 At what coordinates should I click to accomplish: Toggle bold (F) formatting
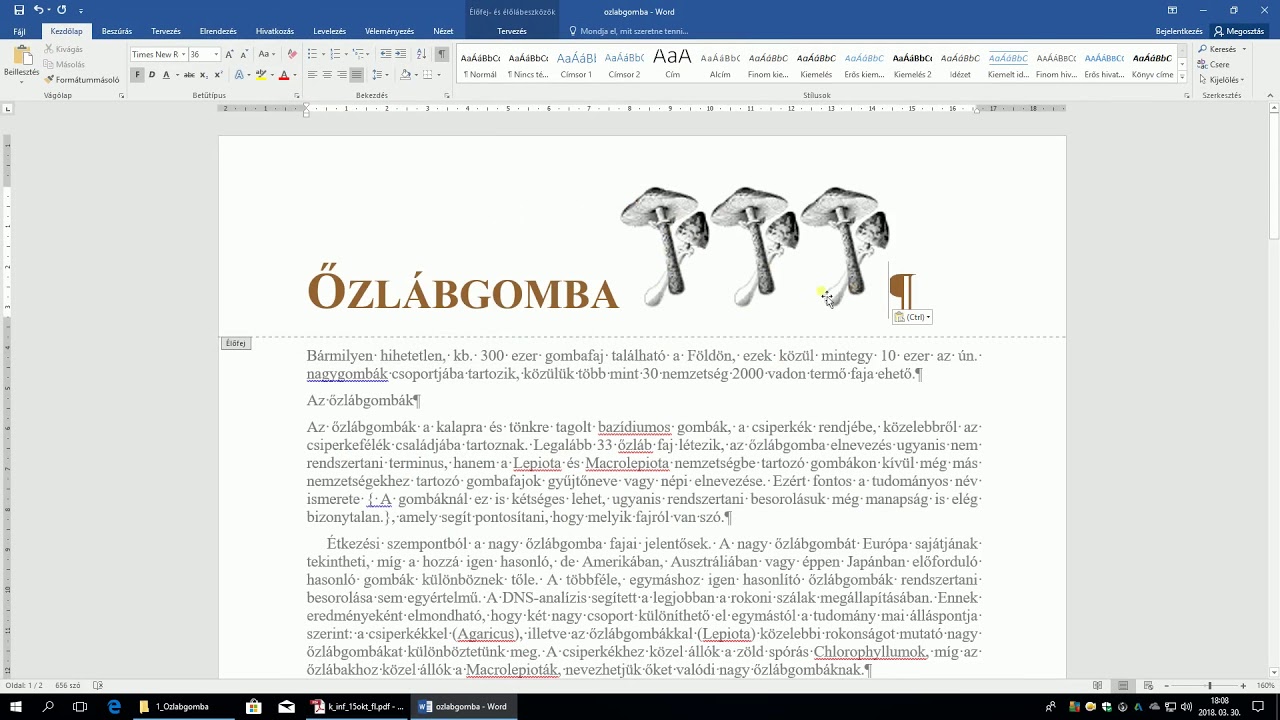138,75
